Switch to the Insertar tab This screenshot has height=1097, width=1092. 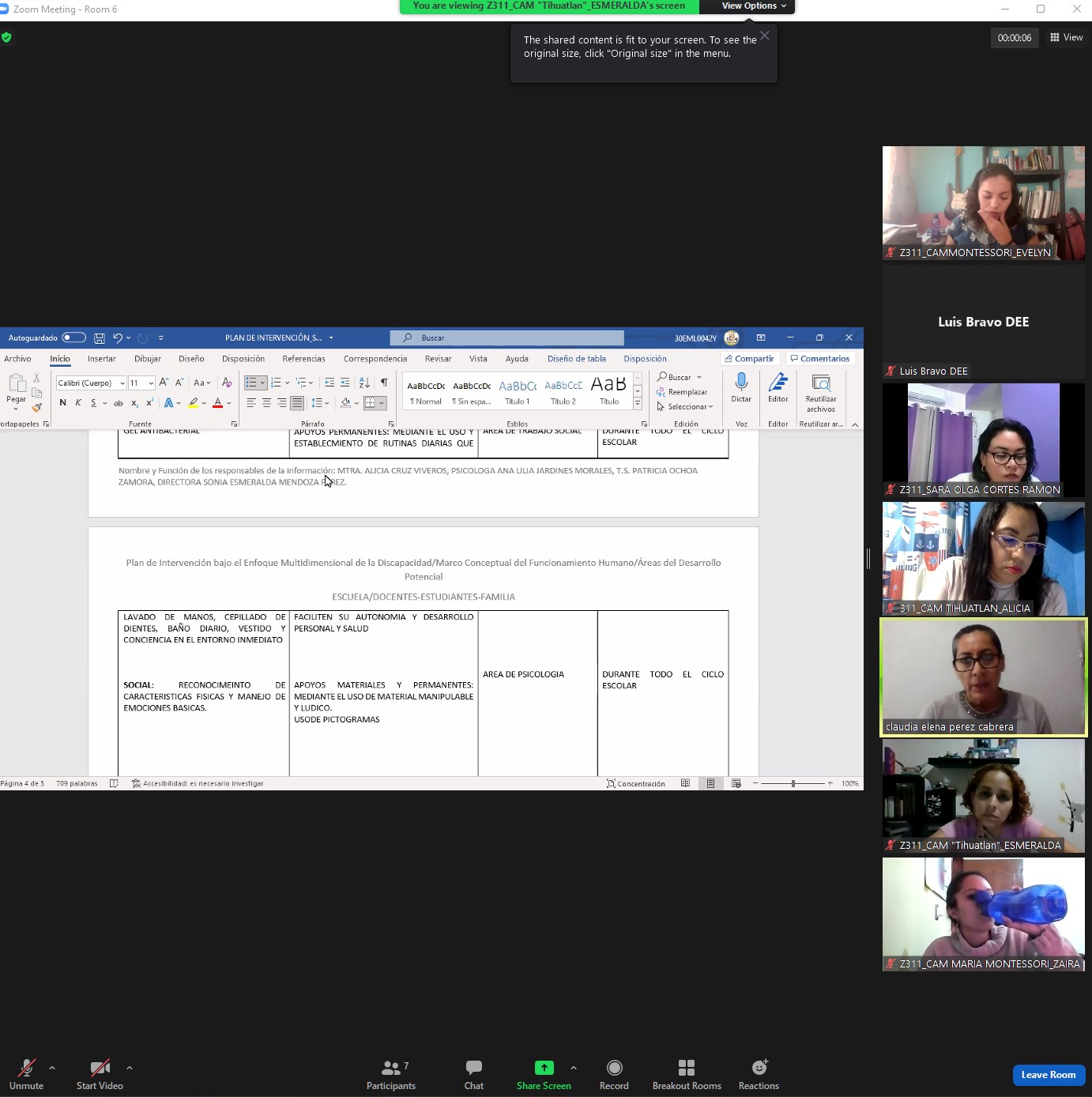click(102, 359)
